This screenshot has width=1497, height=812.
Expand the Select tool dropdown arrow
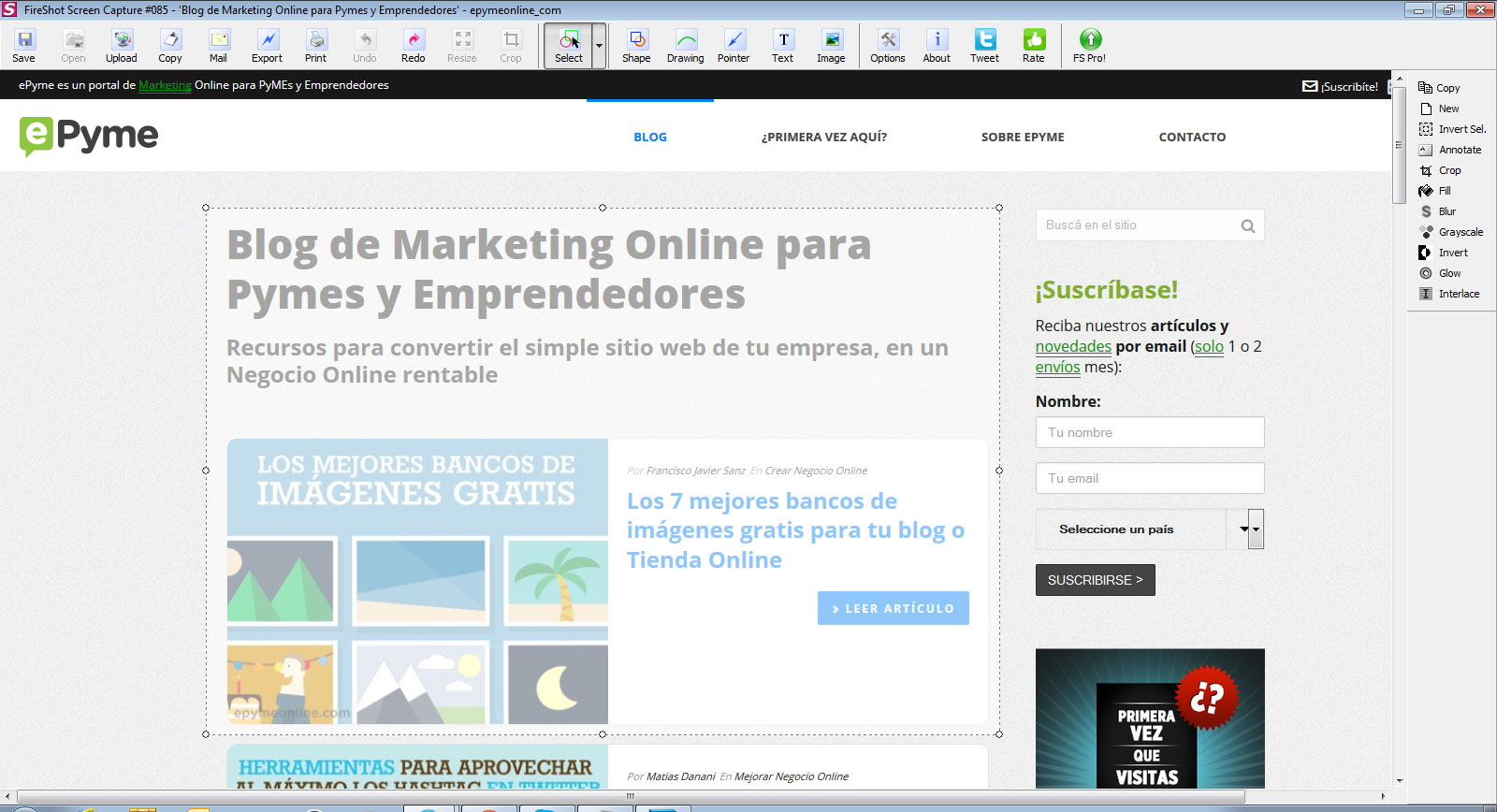click(600, 45)
